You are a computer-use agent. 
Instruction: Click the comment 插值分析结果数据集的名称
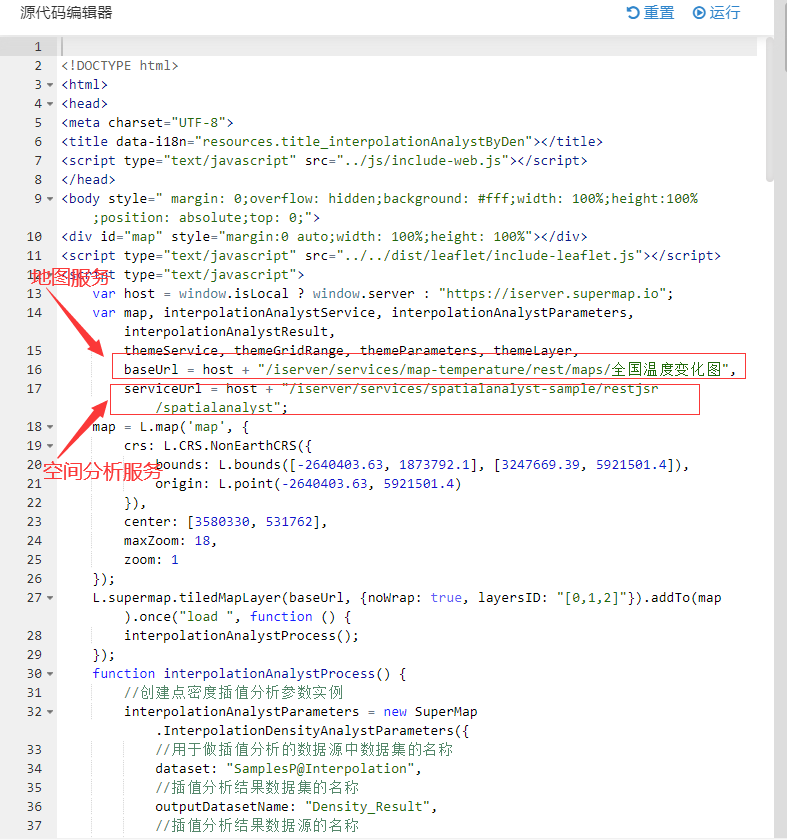257,788
